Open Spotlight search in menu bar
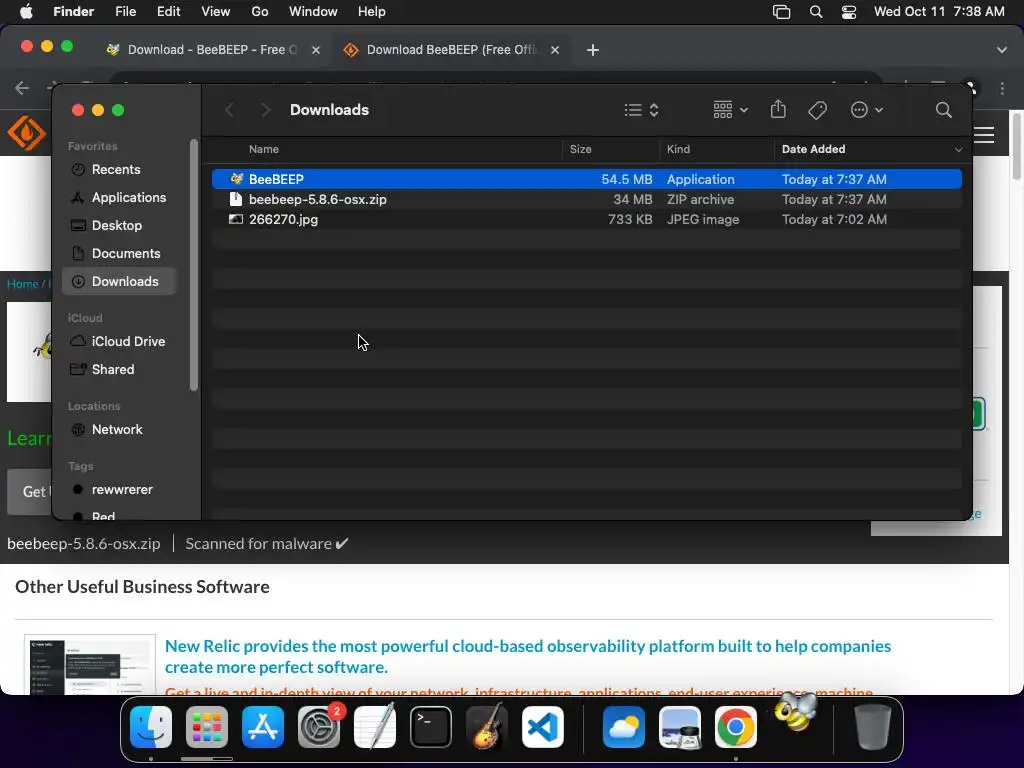Screen dimensions: 1024x768 [816, 12]
